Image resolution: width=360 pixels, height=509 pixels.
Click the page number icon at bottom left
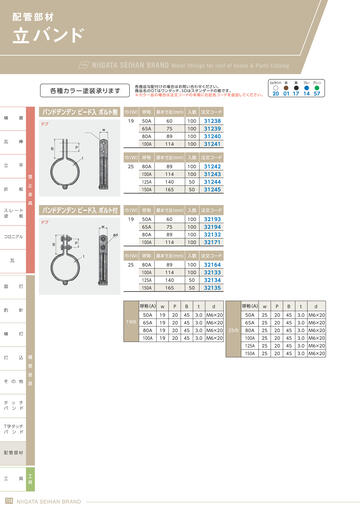pyautogui.click(x=9, y=501)
